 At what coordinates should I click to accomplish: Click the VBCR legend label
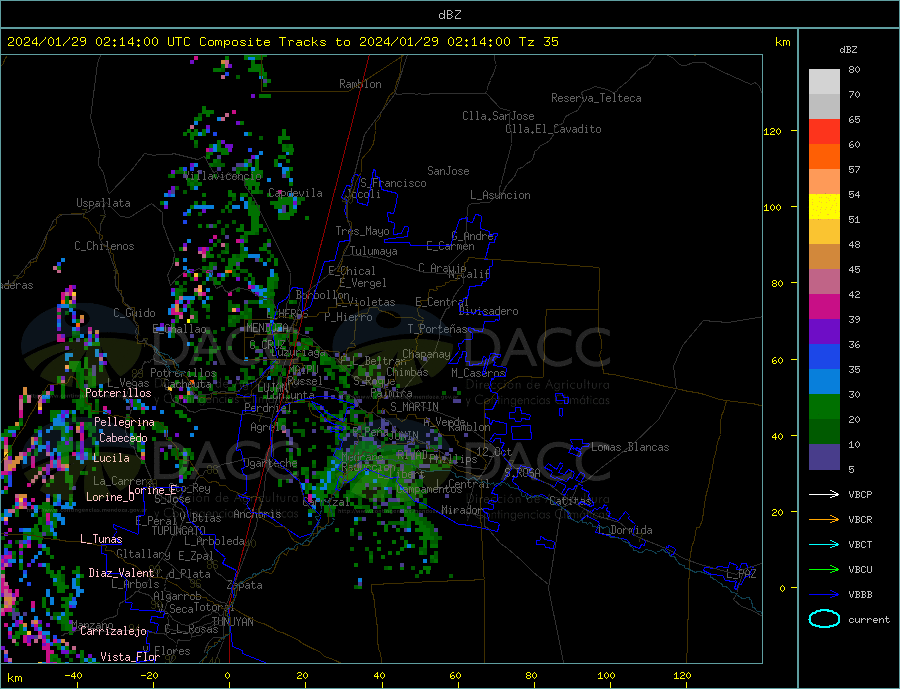coord(860,520)
